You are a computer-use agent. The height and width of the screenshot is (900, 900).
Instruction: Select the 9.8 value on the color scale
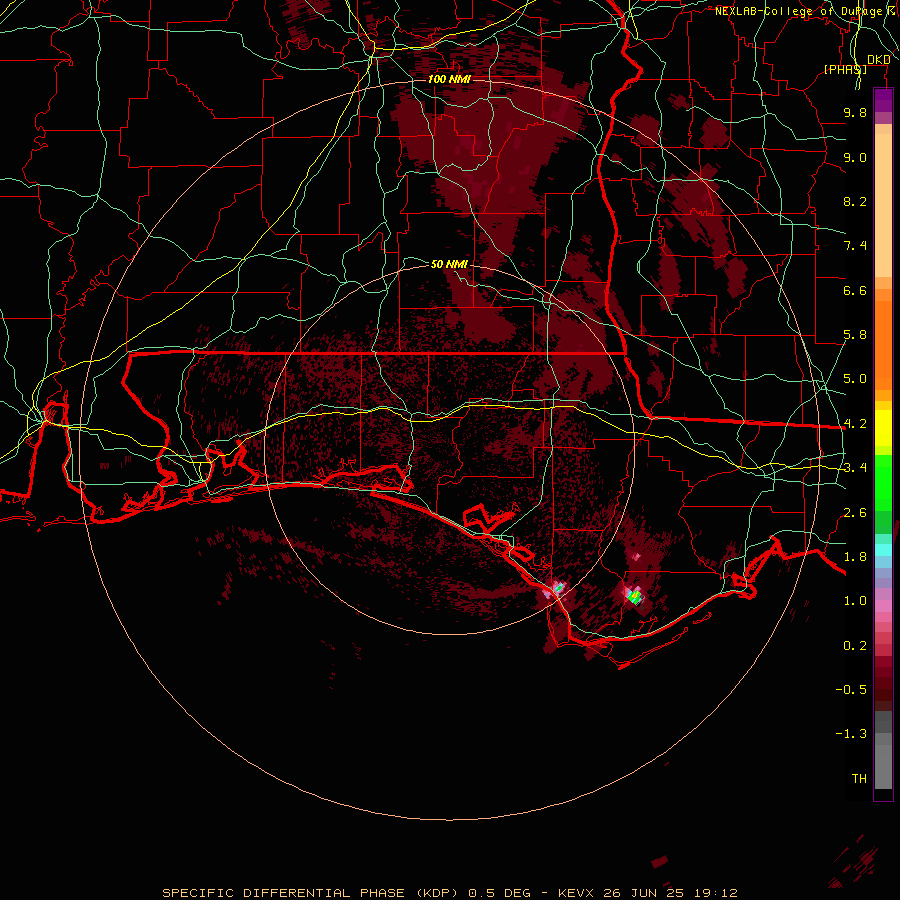point(855,112)
